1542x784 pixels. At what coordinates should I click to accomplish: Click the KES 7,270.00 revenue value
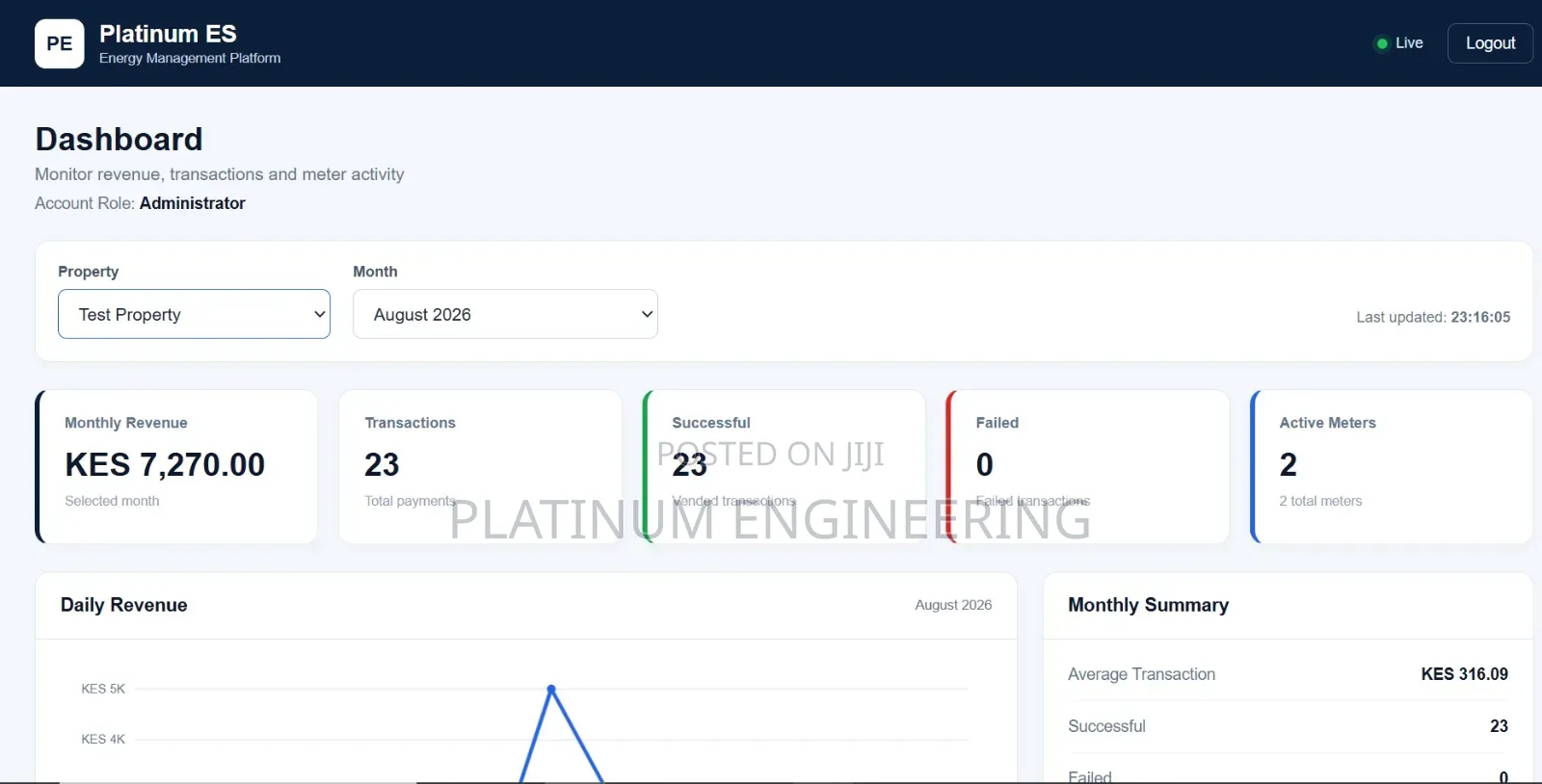pos(165,464)
